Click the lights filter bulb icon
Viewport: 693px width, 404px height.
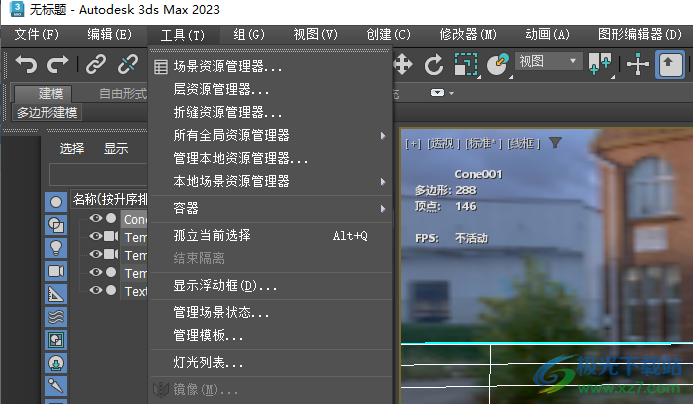coord(56,248)
